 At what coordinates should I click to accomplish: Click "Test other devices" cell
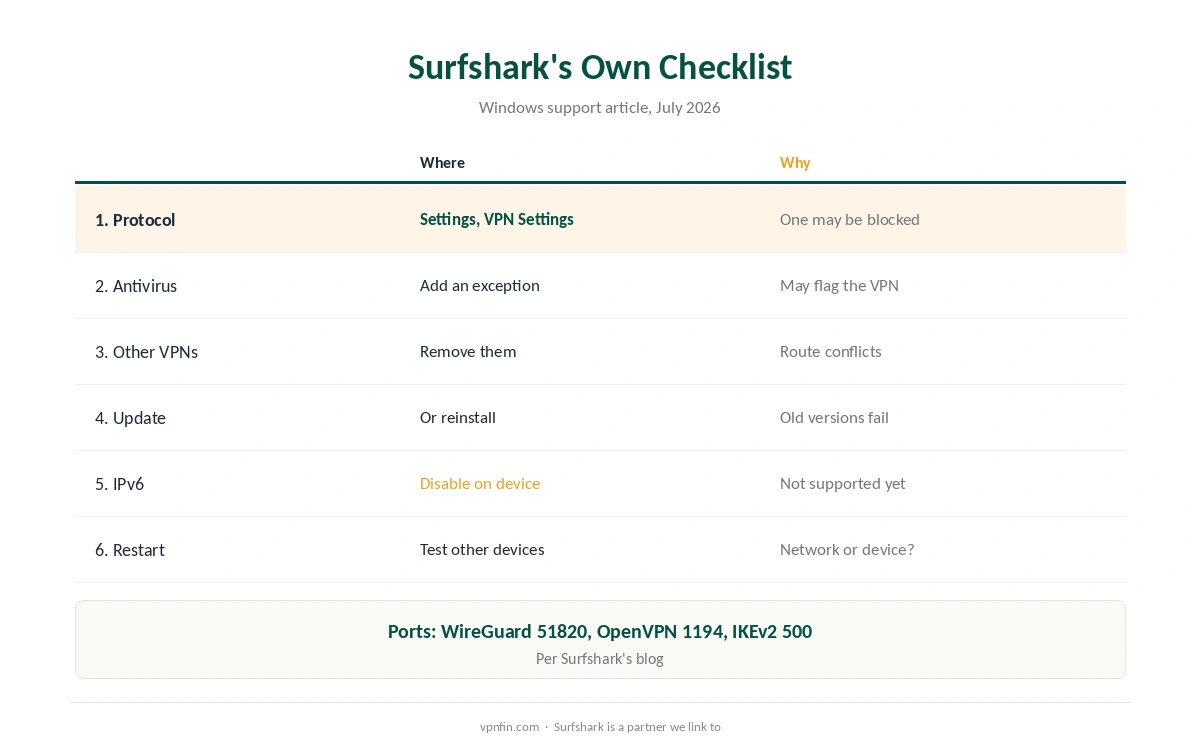pyautogui.click(x=482, y=549)
